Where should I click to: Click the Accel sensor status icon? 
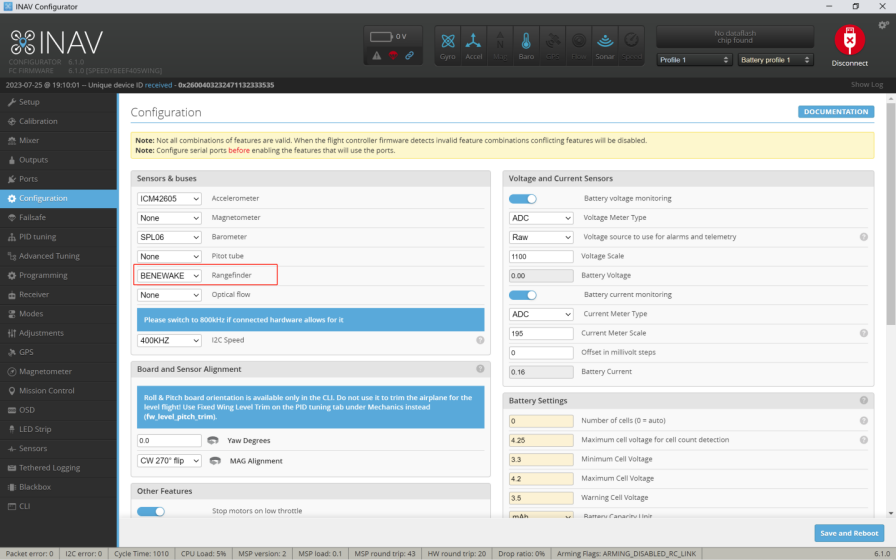pos(474,46)
